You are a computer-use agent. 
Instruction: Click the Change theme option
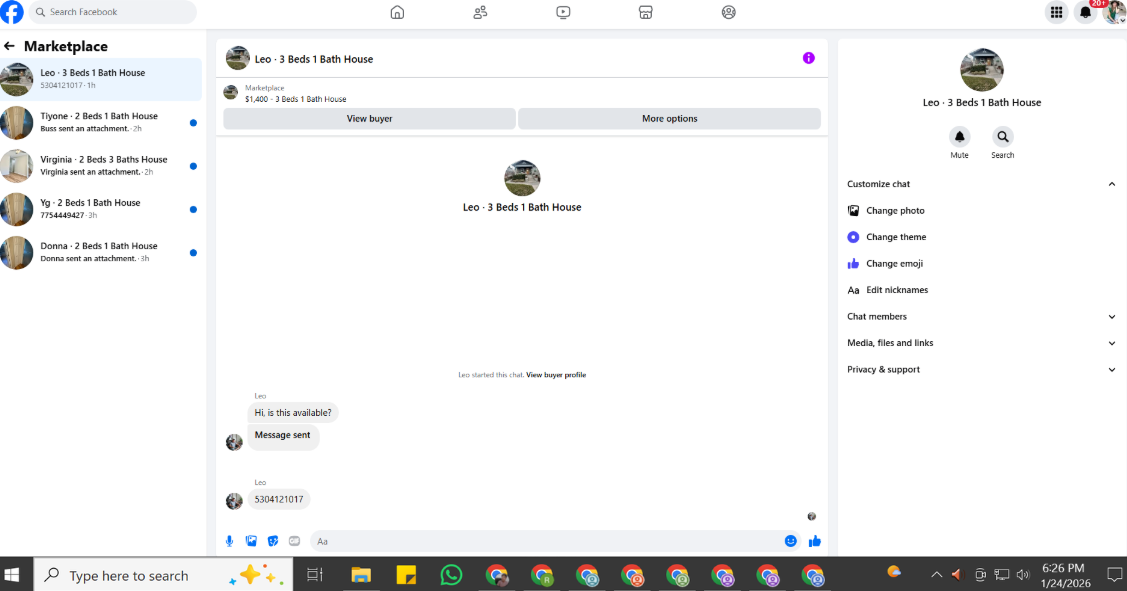pos(981,237)
